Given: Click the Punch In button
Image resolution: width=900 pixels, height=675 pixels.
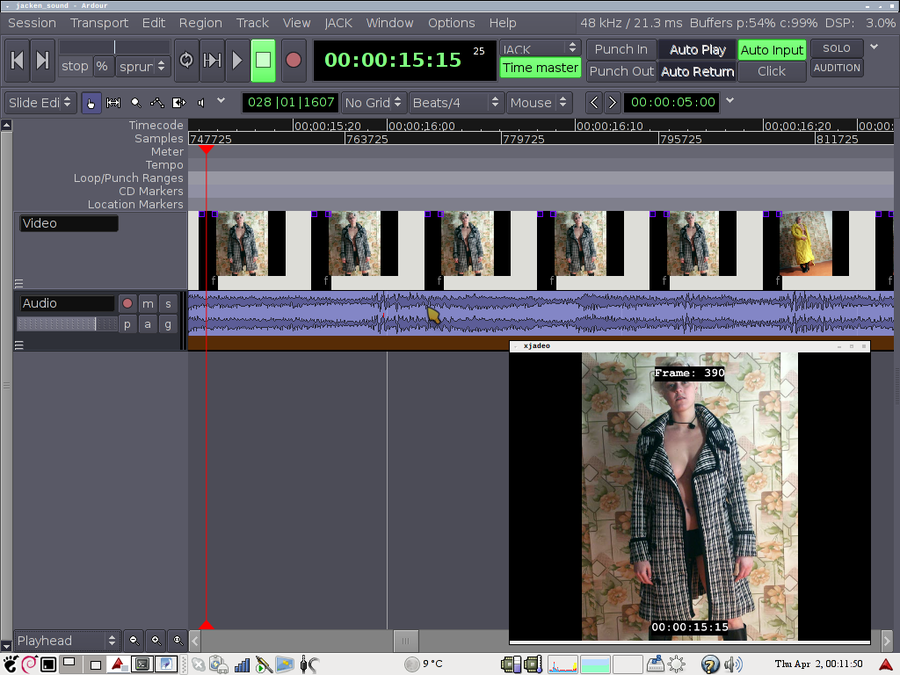Looking at the screenshot, I should tap(621, 49).
